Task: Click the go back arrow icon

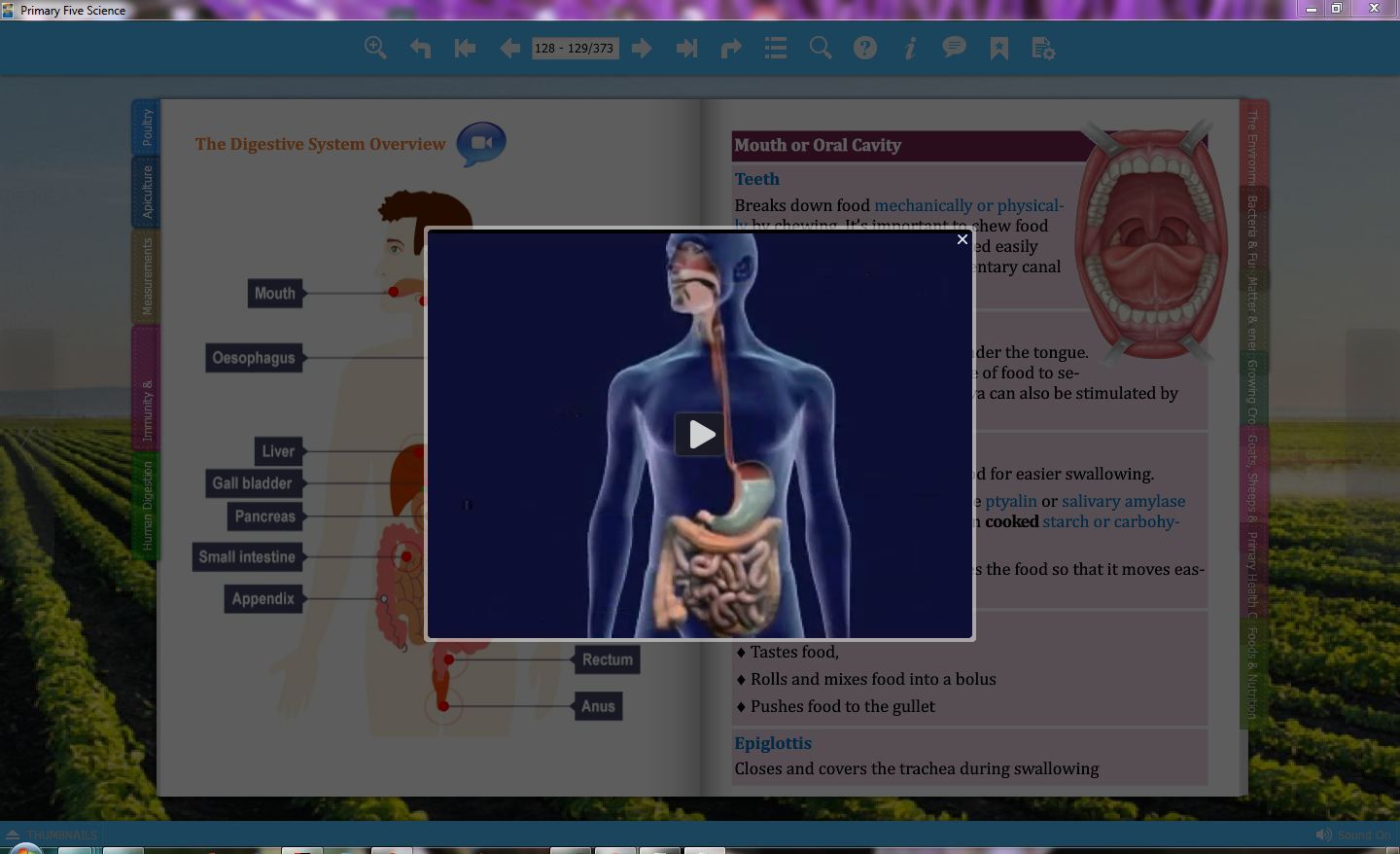Action: coord(420,49)
